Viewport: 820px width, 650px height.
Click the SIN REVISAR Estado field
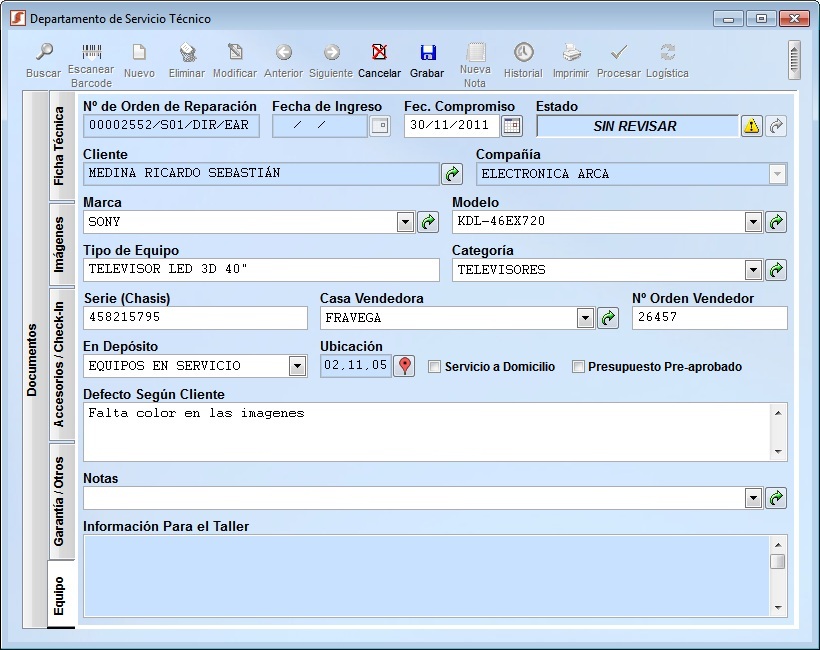[x=637, y=126]
